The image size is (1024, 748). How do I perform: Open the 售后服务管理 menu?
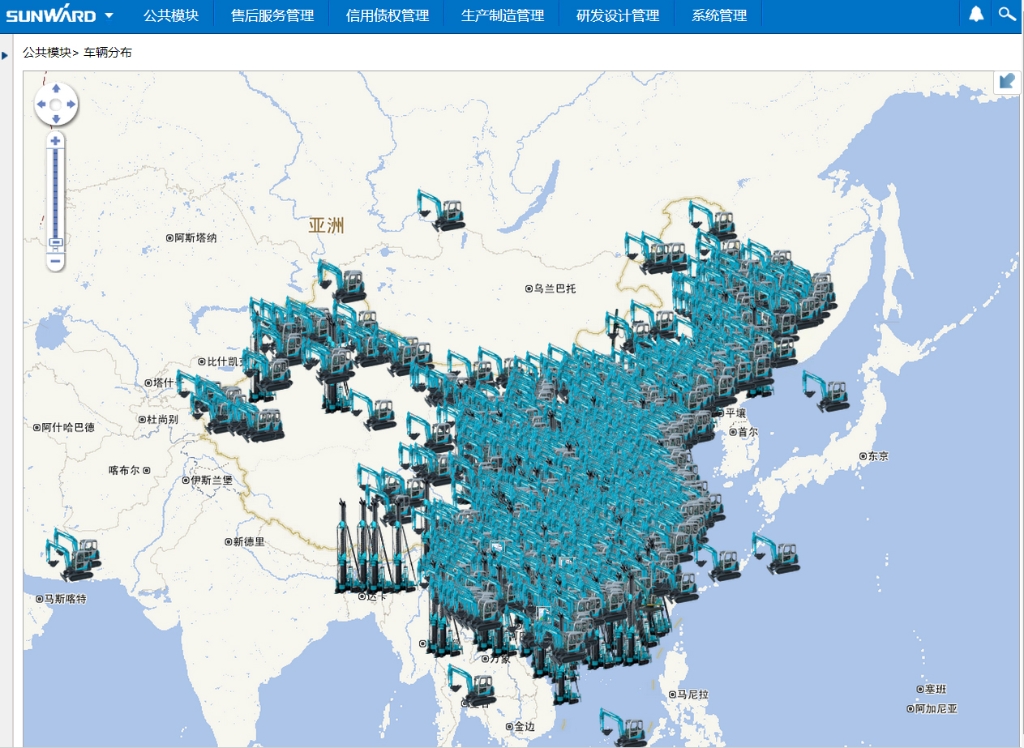(272, 16)
